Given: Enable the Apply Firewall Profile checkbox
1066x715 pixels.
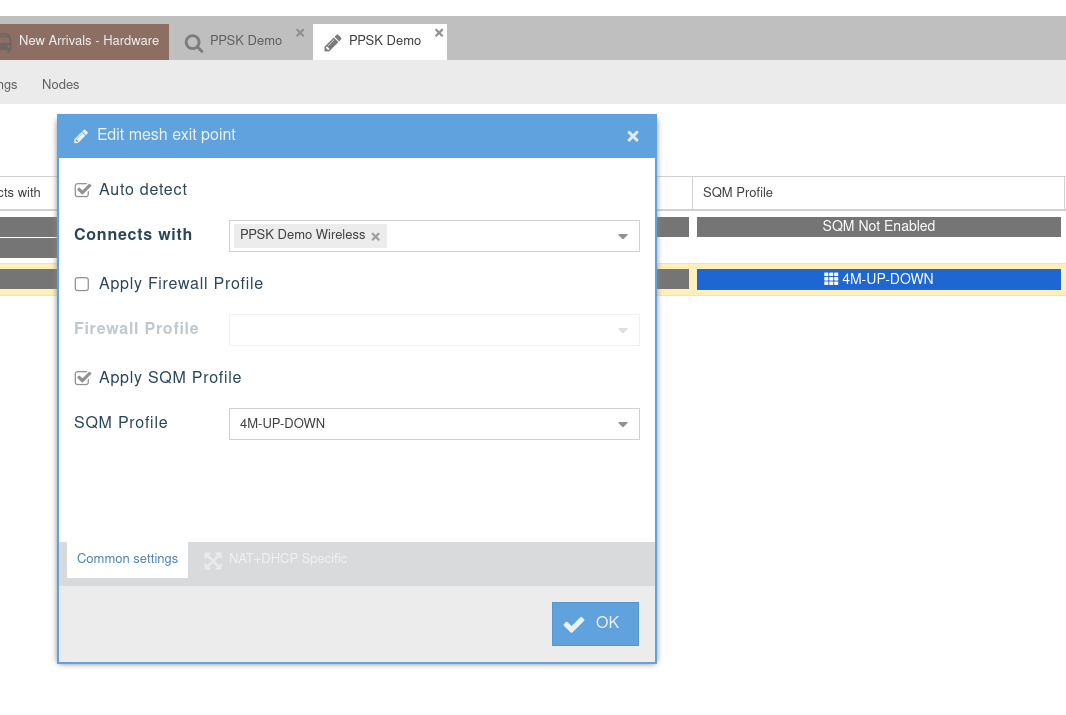Looking at the screenshot, I should 83,284.
